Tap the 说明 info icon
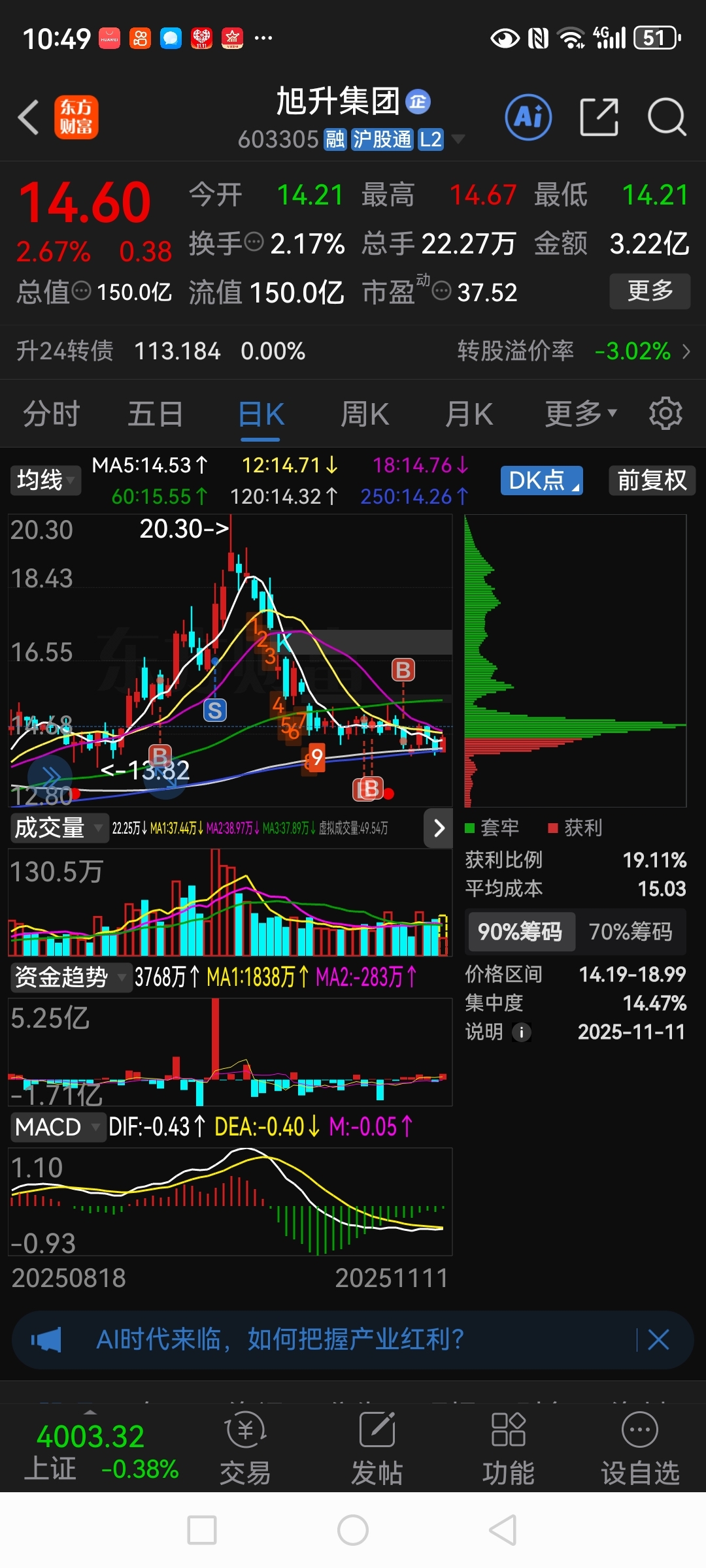This screenshot has height=1568, width=706. [x=521, y=1032]
